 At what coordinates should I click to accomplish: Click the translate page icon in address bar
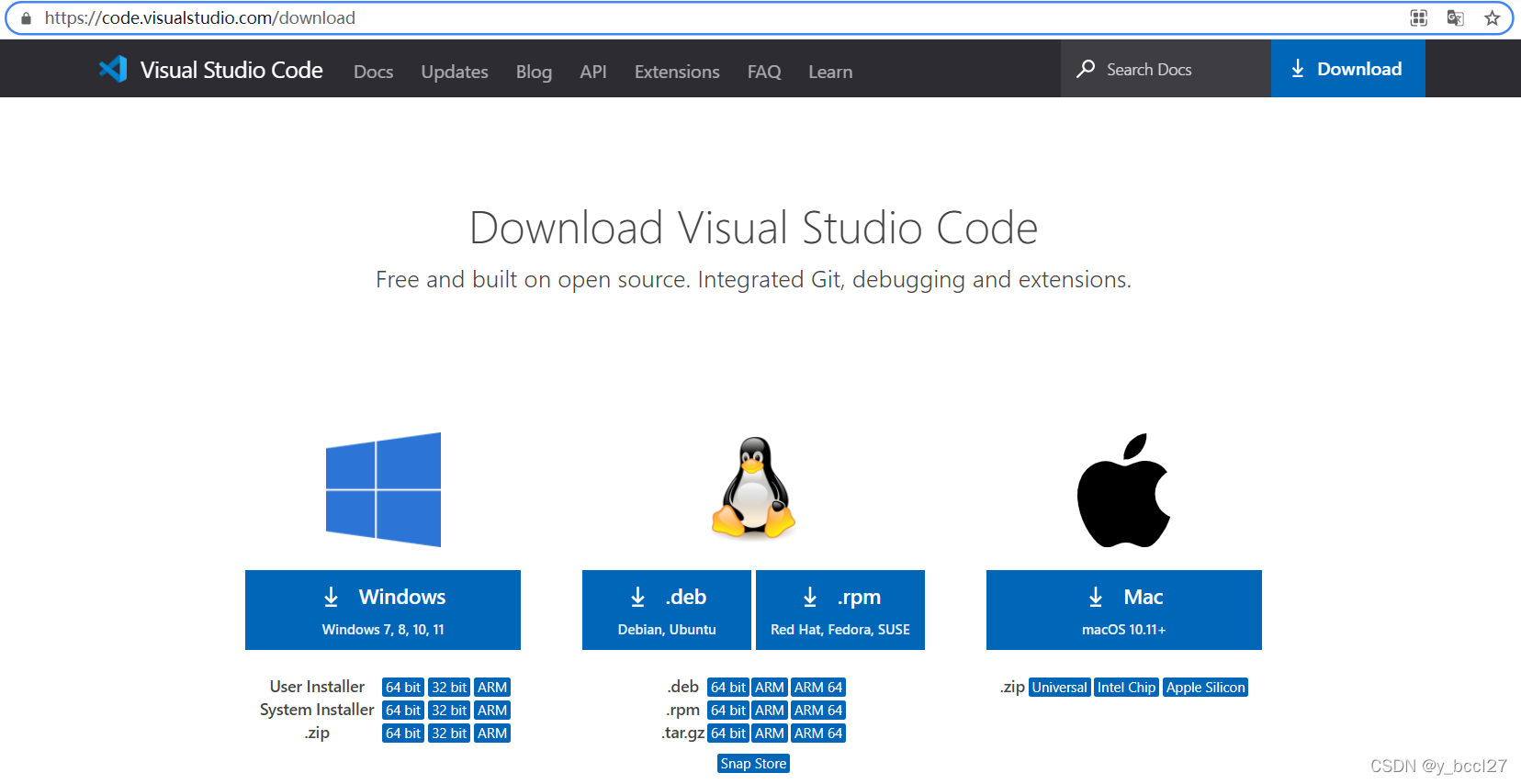(1455, 17)
